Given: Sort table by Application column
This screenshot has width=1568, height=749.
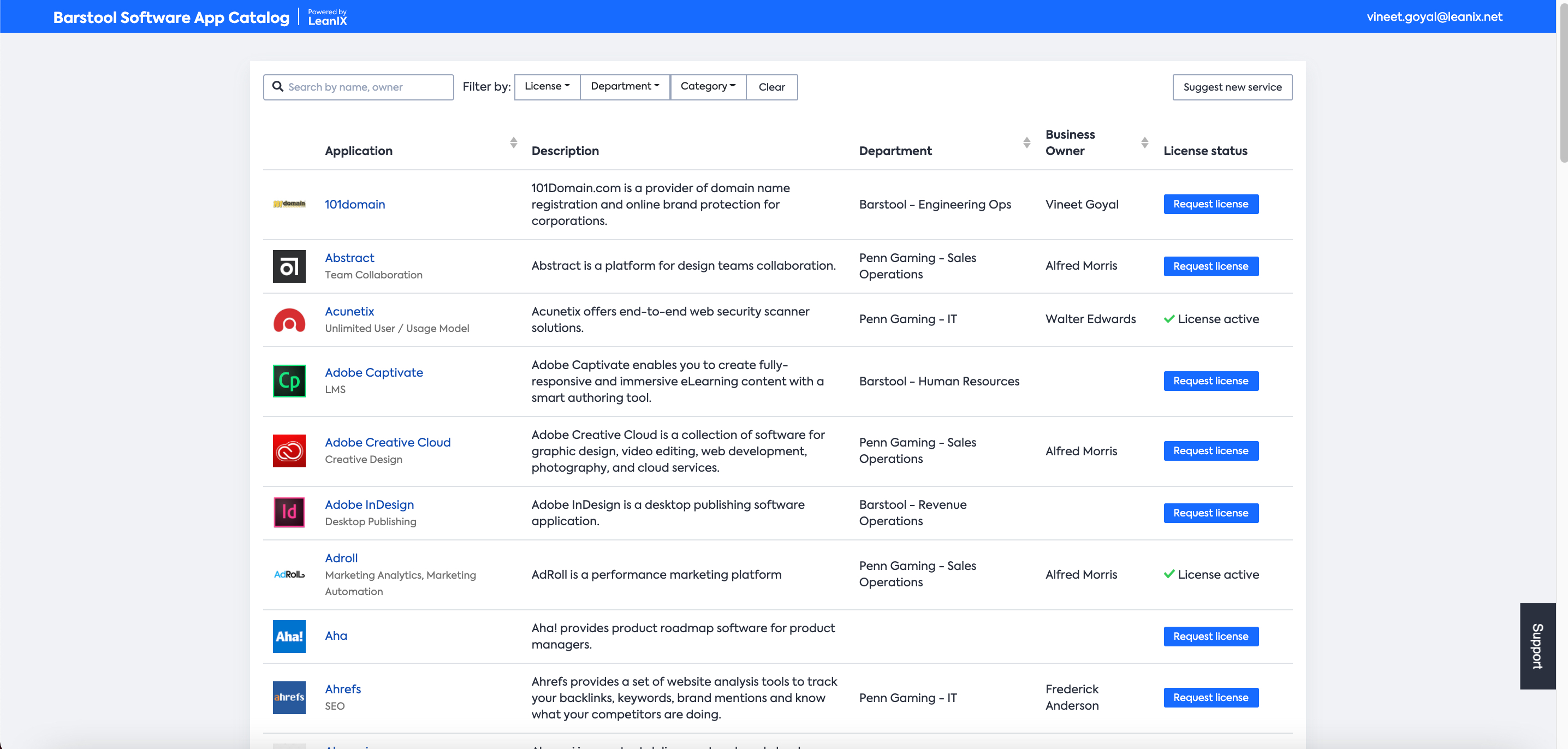Looking at the screenshot, I should coord(513,142).
